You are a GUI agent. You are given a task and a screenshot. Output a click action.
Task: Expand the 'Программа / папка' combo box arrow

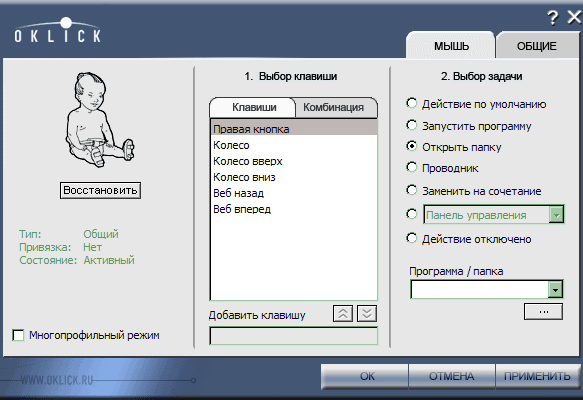tap(555, 289)
